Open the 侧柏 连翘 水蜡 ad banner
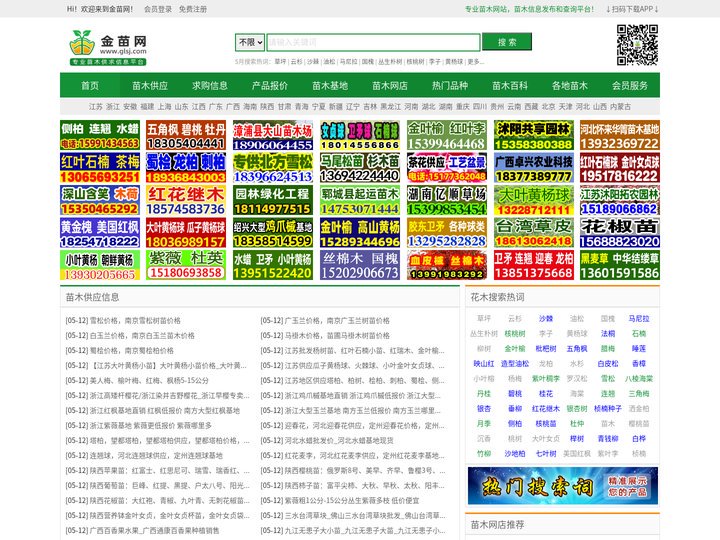720x540 pixels. [100, 135]
